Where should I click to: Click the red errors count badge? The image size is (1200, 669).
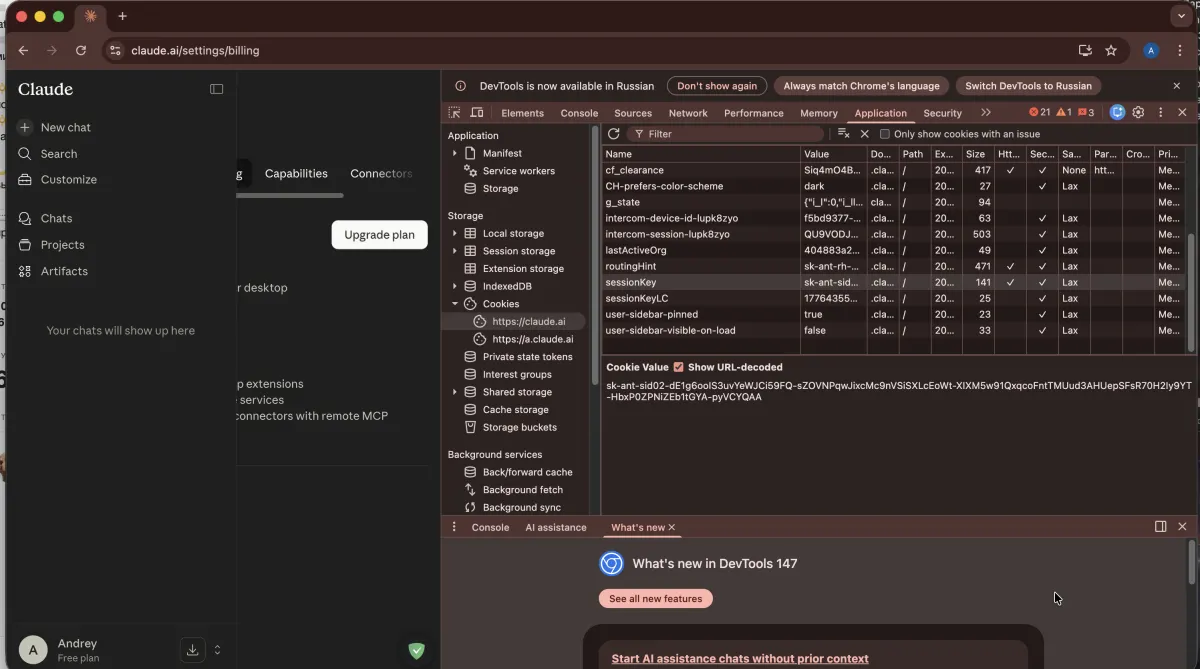pos(1040,113)
